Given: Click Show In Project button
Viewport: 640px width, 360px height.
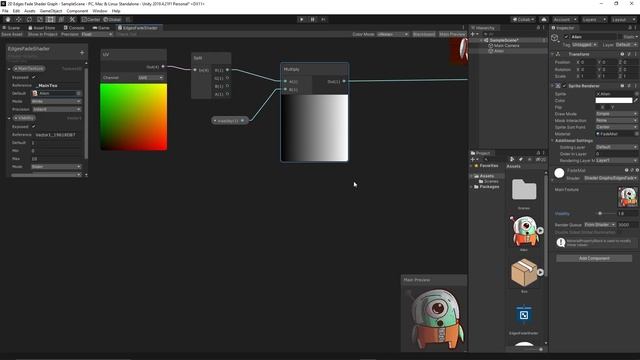Looking at the screenshot, I should click(x=42, y=34).
